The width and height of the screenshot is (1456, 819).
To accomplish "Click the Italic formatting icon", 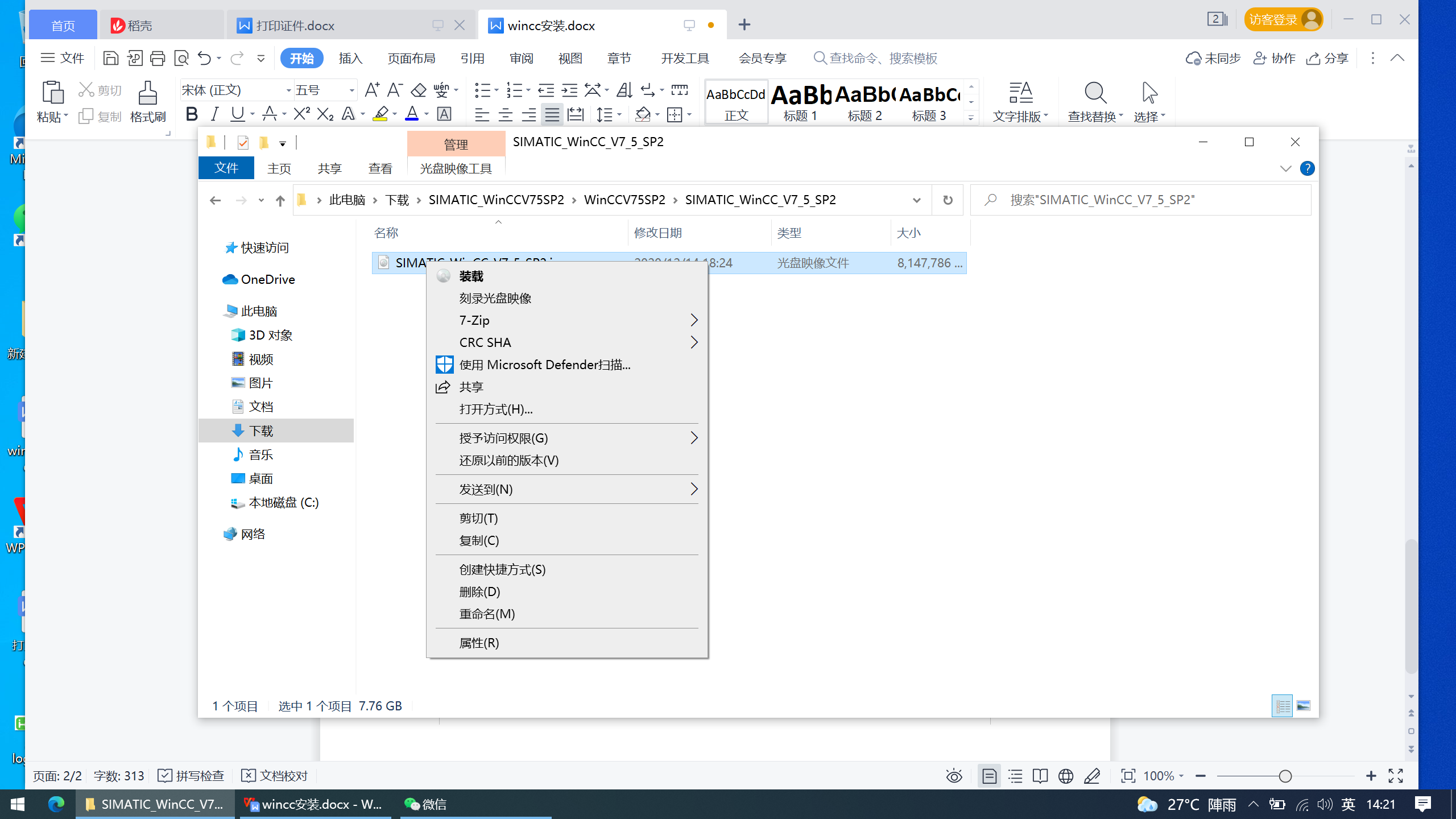I will pyautogui.click(x=214, y=114).
